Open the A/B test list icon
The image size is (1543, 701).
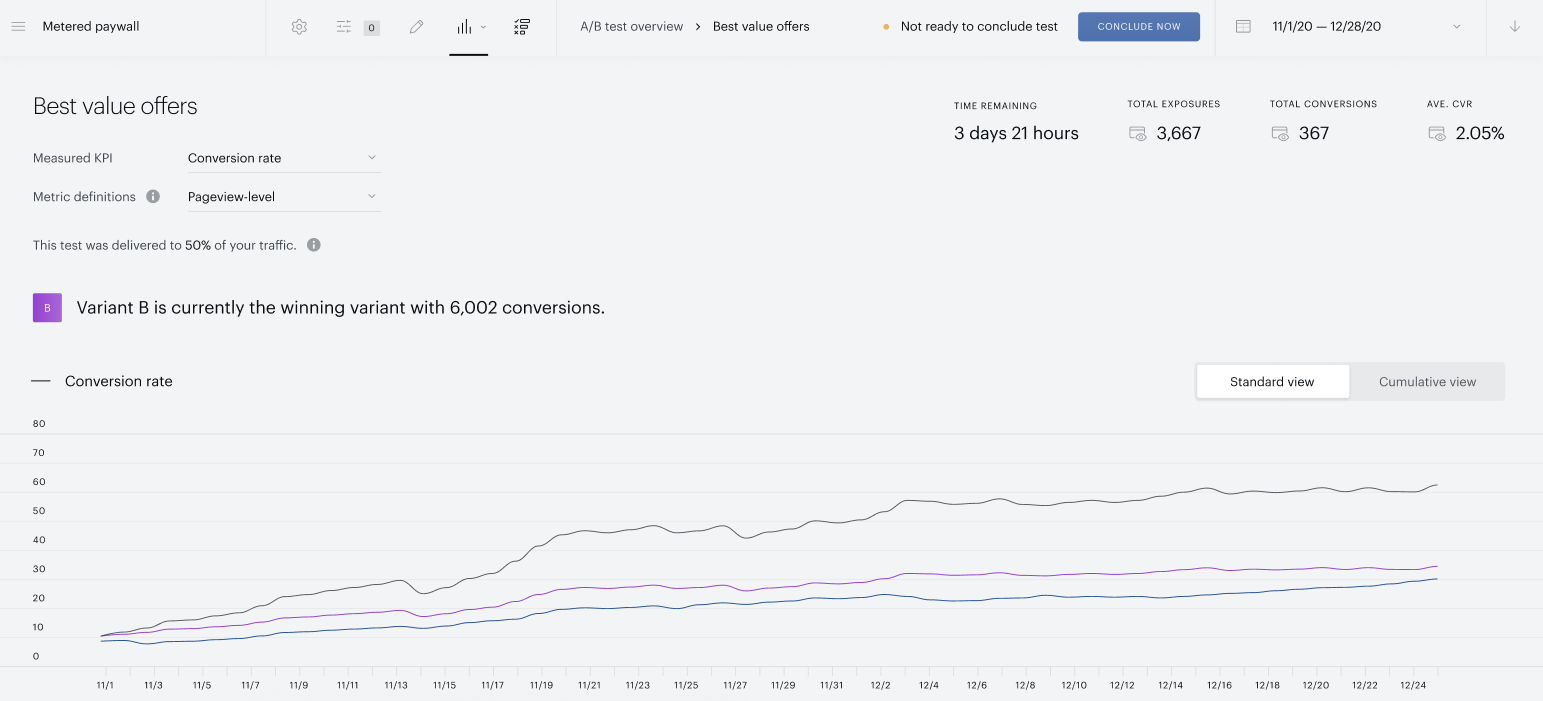pyautogui.click(x=521, y=27)
